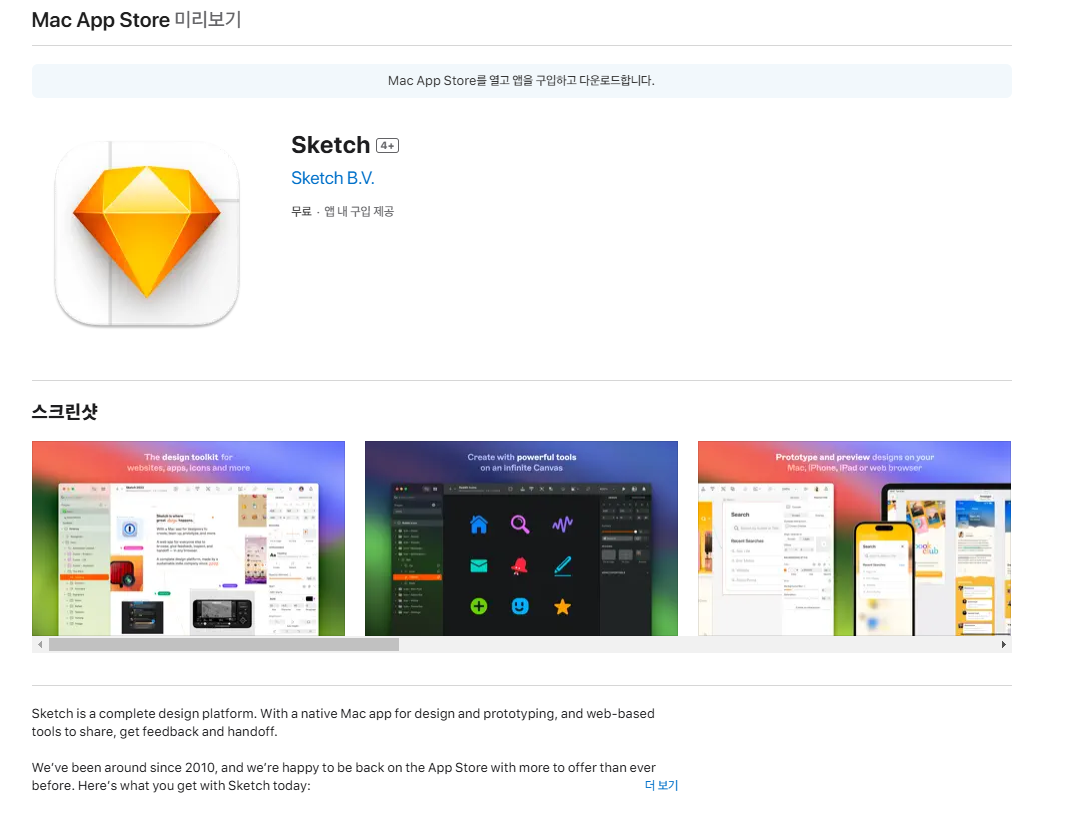Open the design toolkit screenshot thumbnail

point(189,539)
